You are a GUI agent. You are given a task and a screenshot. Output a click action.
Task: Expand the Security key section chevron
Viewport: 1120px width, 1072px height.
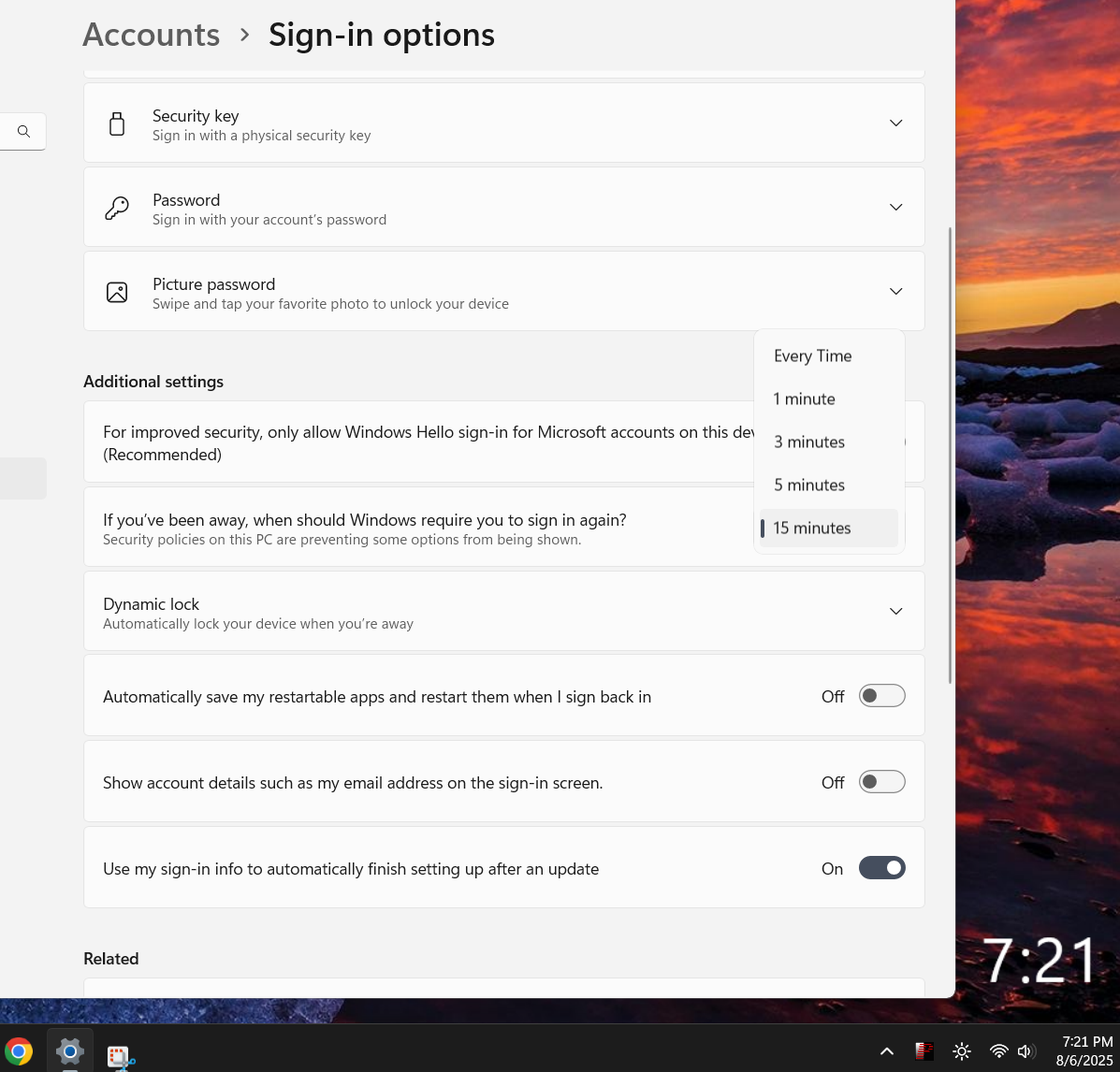pyautogui.click(x=895, y=123)
